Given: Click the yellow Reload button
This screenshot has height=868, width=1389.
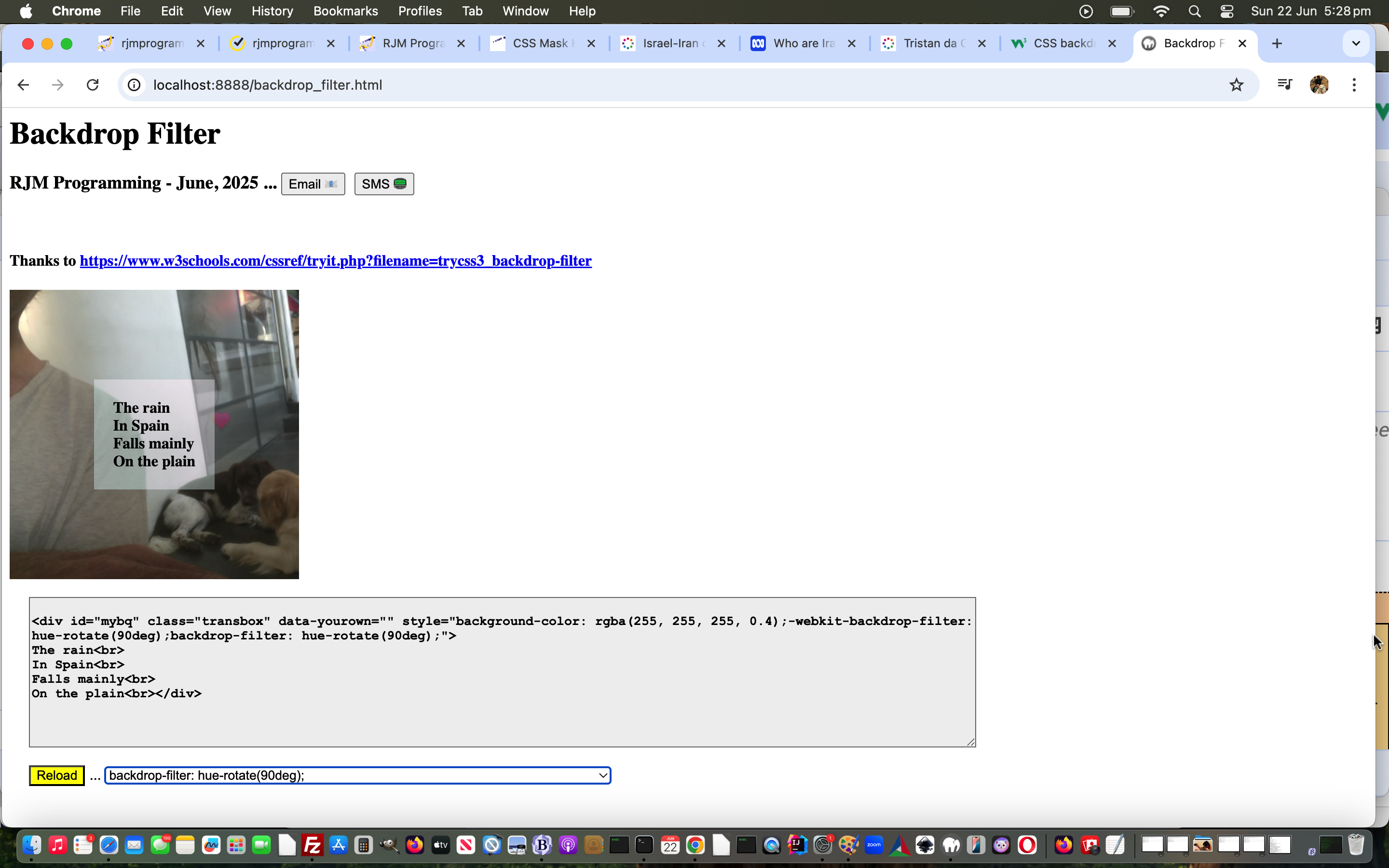Looking at the screenshot, I should click(x=57, y=775).
